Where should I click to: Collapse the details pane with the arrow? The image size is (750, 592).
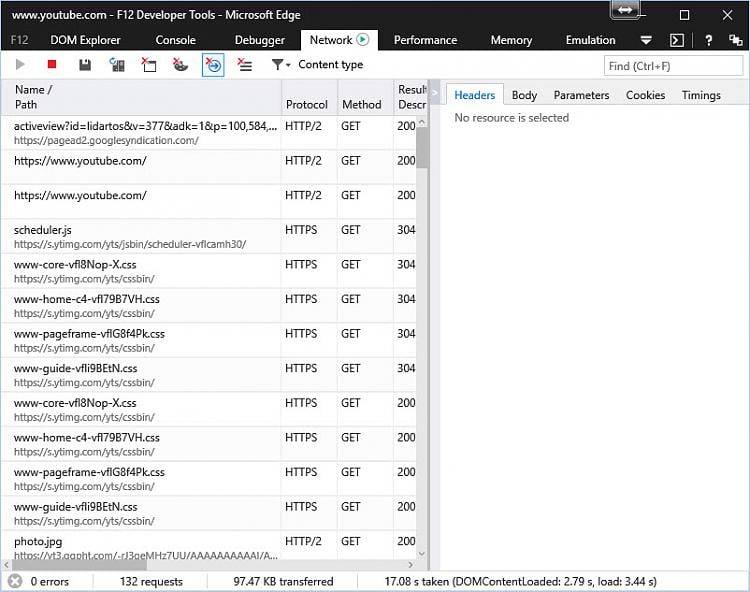click(x=435, y=93)
